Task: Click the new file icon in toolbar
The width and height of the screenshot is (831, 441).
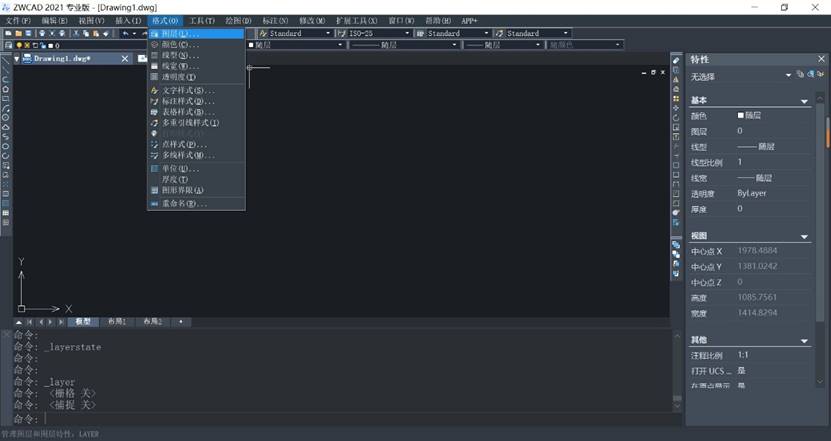Action: (7, 33)
